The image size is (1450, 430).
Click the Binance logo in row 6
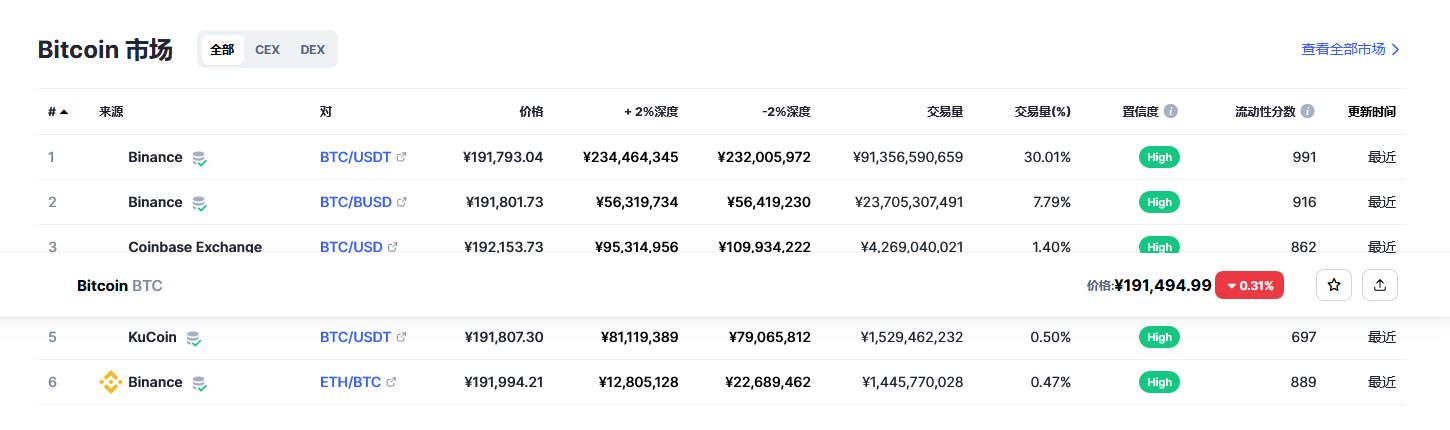(x=110, y=382)
